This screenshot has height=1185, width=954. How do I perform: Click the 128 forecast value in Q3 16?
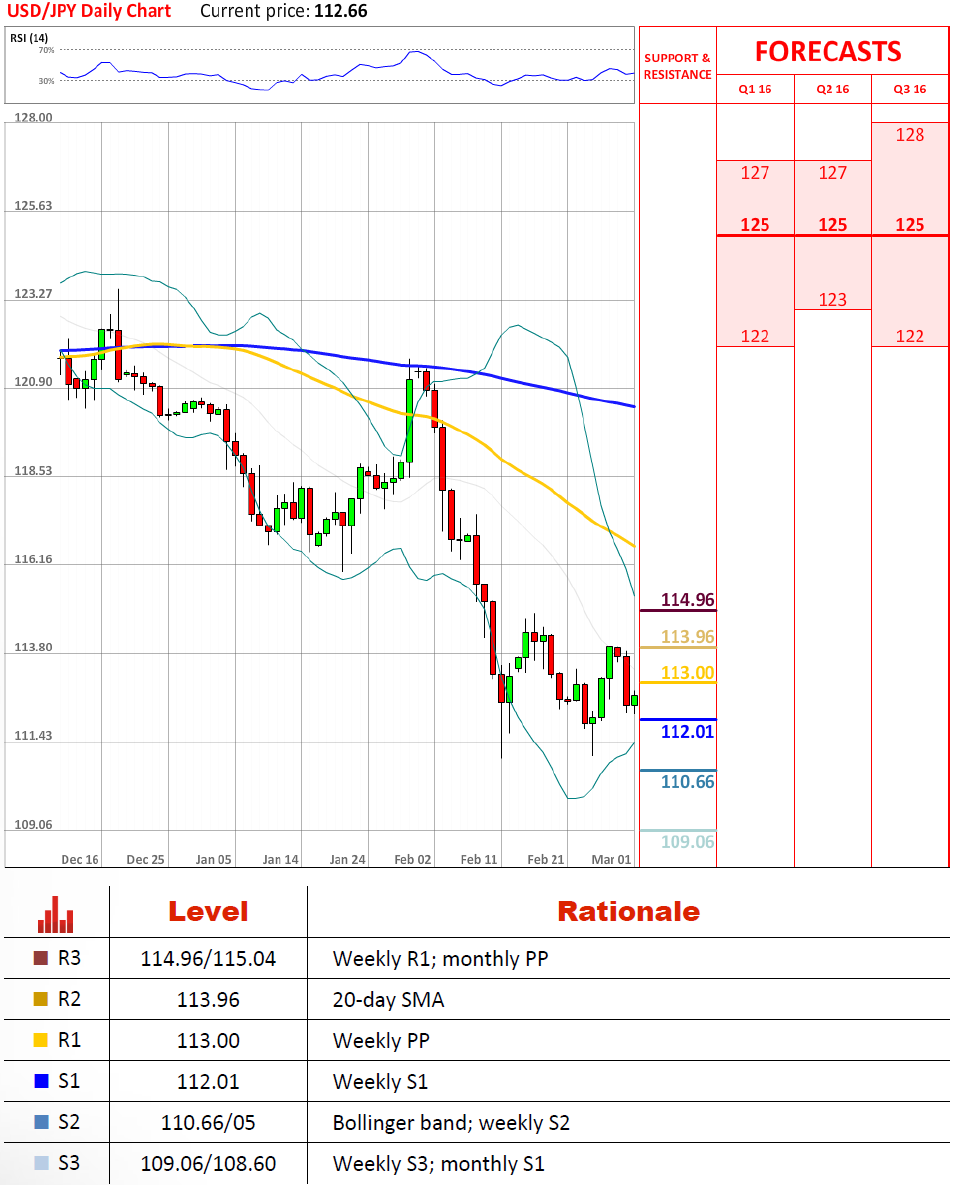(910, 135)
